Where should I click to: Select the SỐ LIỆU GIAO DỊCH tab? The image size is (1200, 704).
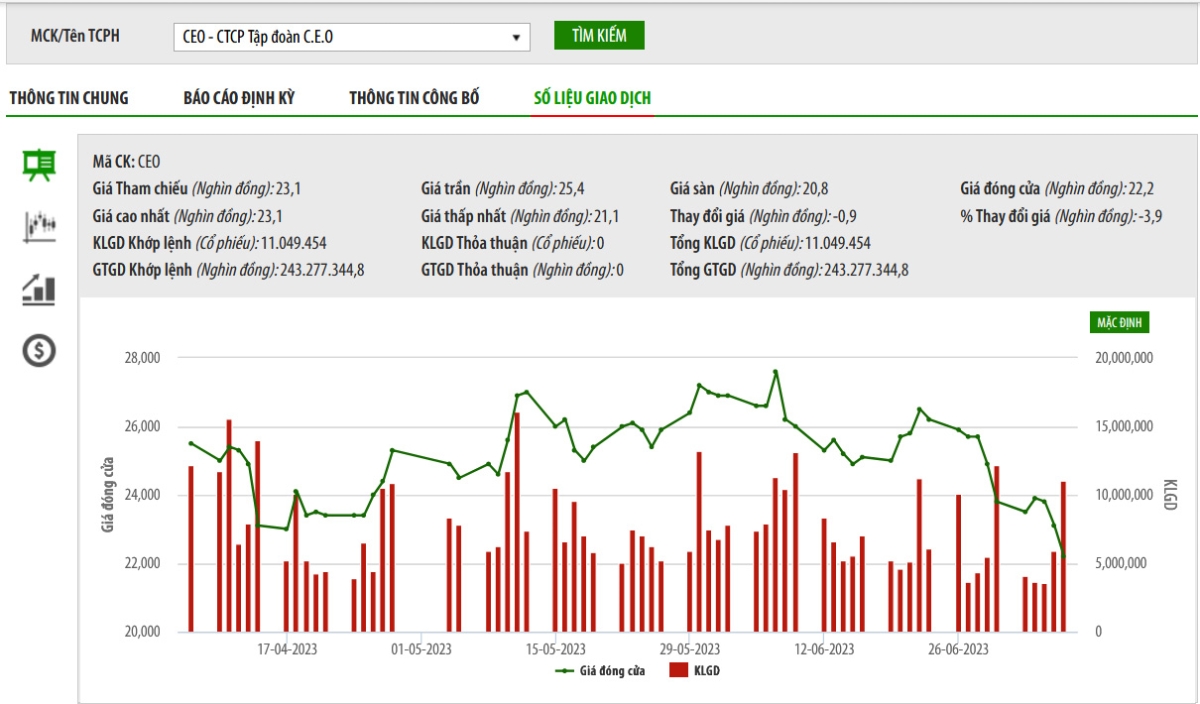pyautogui.click(x=593, y=98)
